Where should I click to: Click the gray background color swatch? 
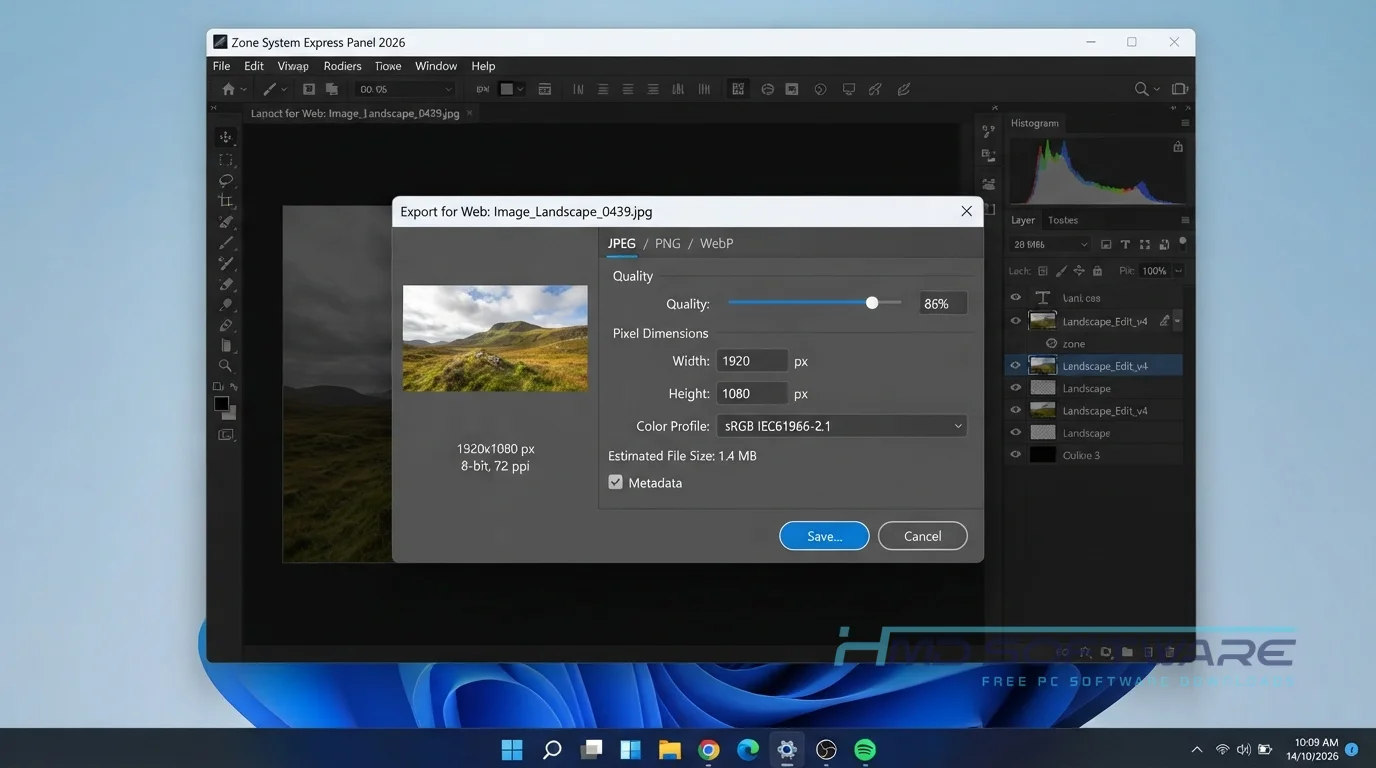(x=232, y=414)
